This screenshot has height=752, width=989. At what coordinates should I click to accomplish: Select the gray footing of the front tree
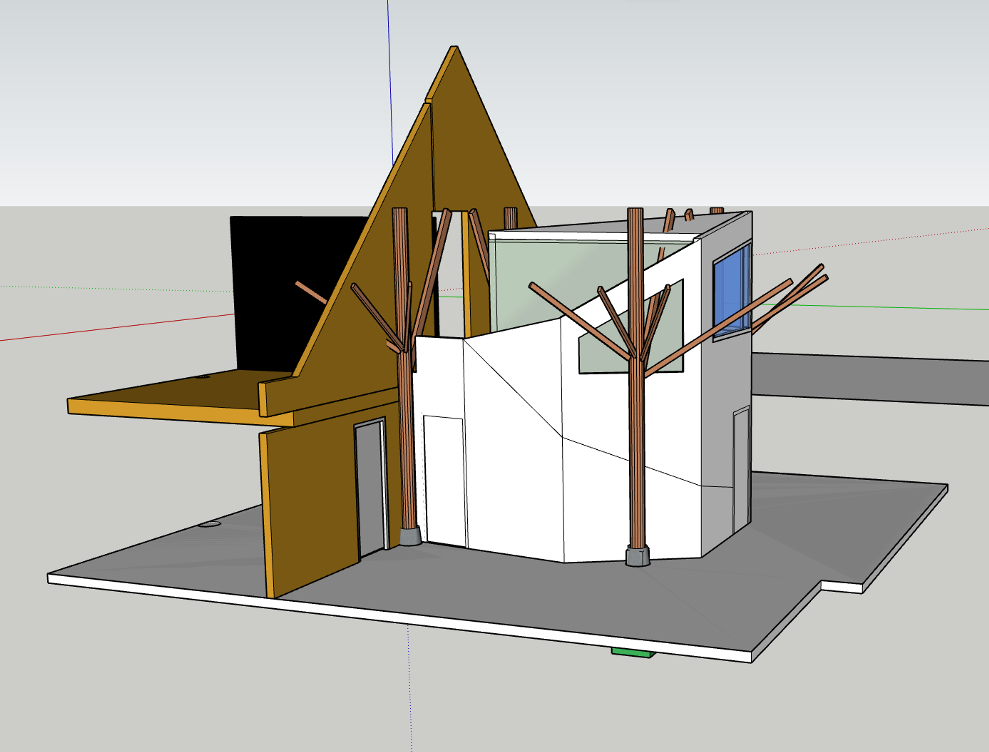[637, 556]
